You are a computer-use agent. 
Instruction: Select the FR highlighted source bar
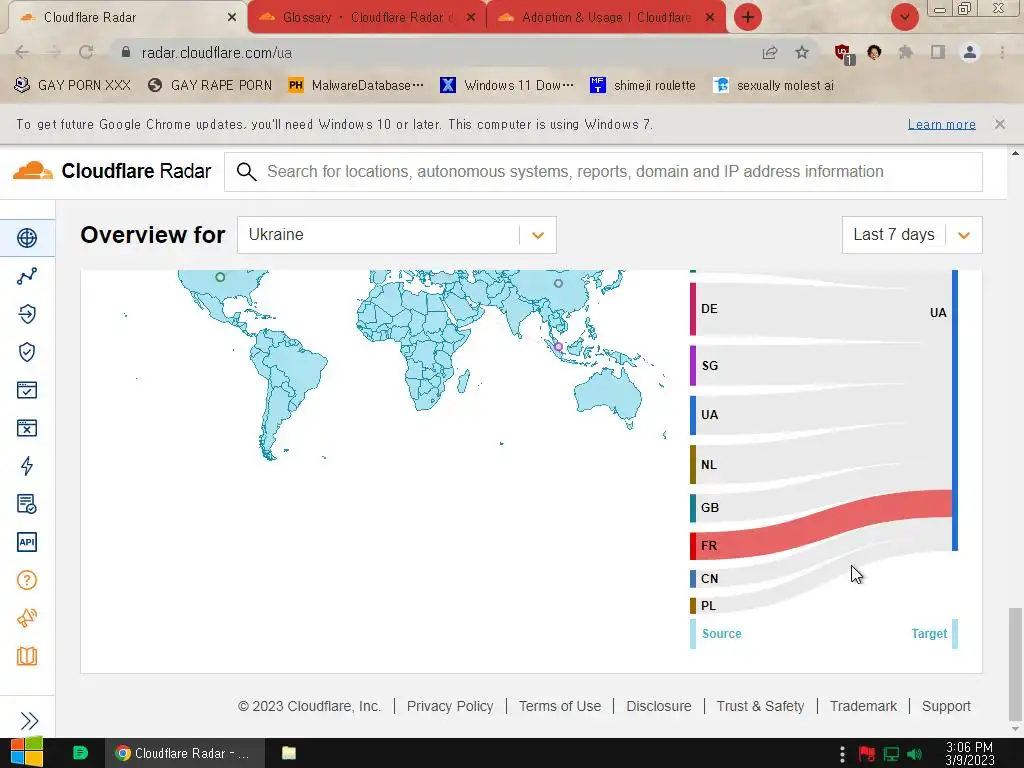point(694,546)
